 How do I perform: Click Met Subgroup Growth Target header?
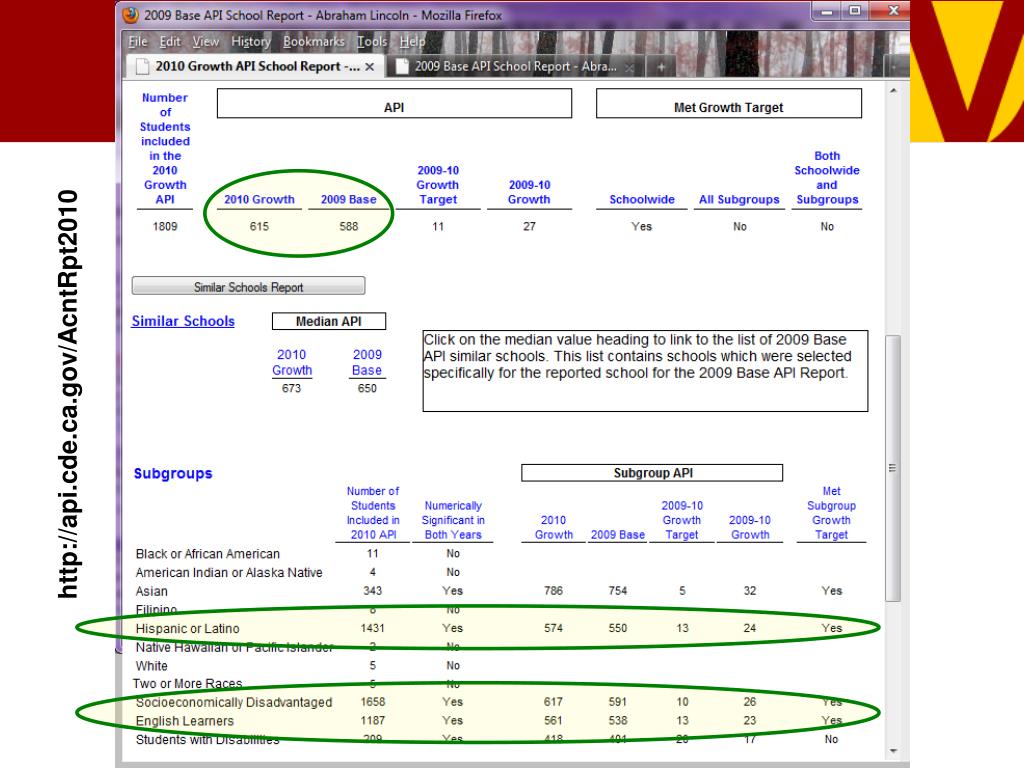pos(831,513)
